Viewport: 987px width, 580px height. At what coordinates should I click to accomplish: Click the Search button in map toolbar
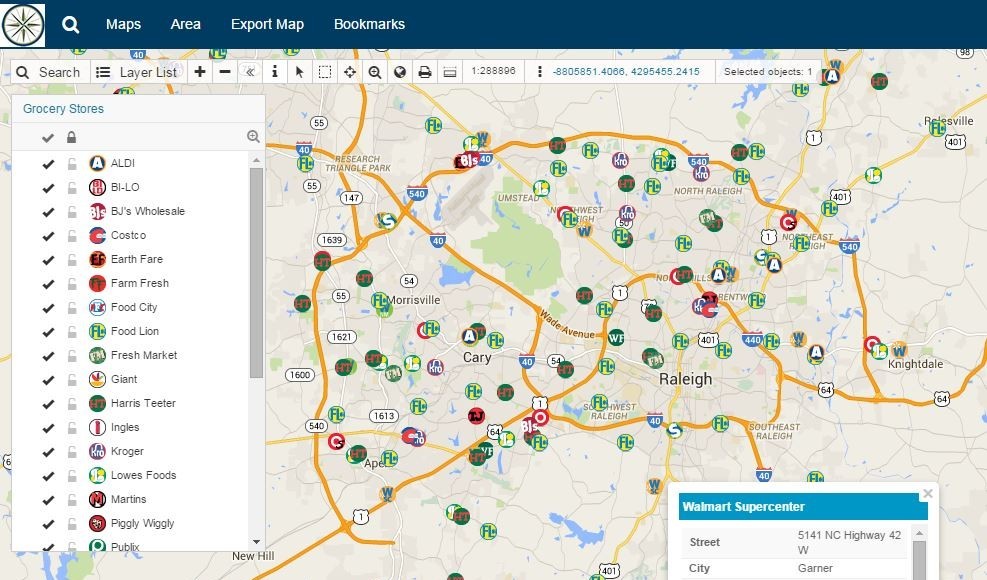coord(49,72)
